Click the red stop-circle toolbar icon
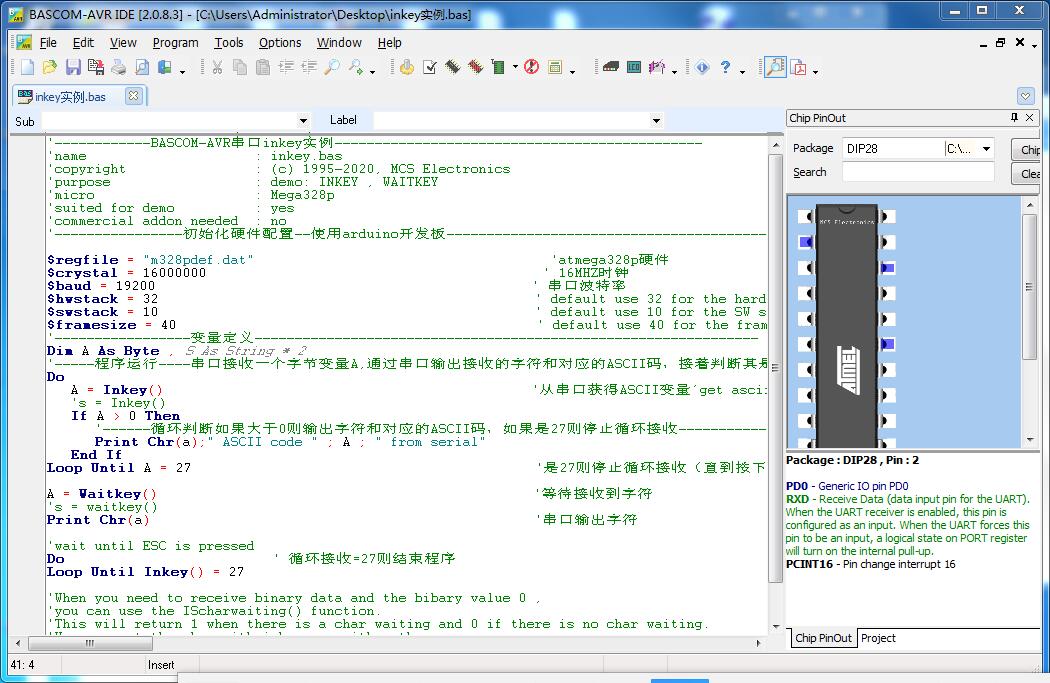The height and width of the screenshot is (683, 1050). tap(532, 67)
